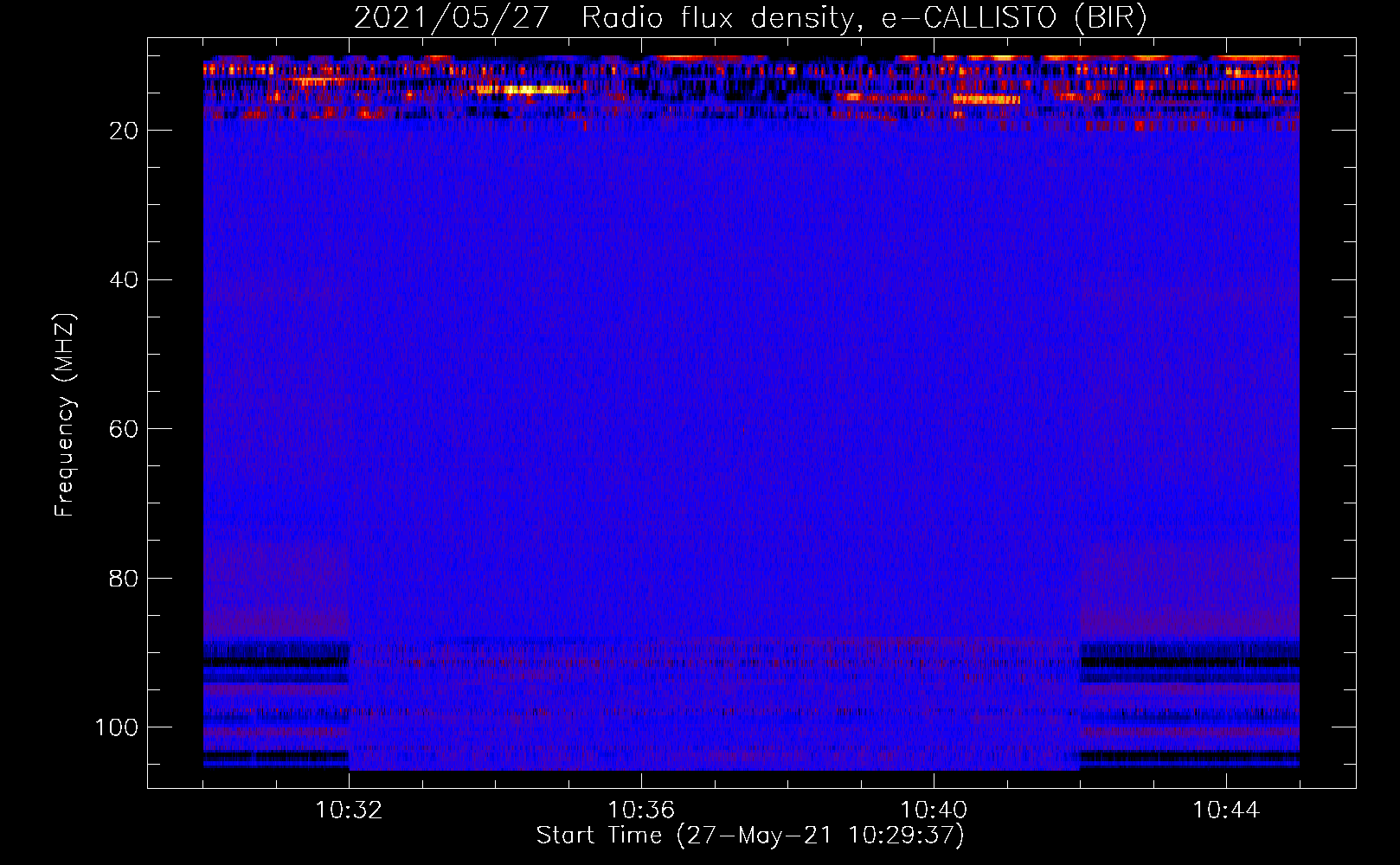Click the plot title '2021/05/27 Radio flux density, e-CALLISTO (BIR)'
Viewport: 1400px width, 865px height.
click(750, 17)
